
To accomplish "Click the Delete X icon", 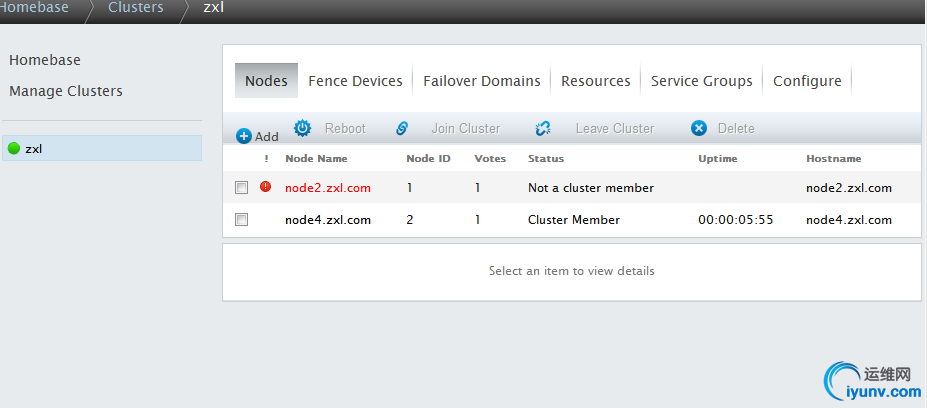I will tap(699, 128).
